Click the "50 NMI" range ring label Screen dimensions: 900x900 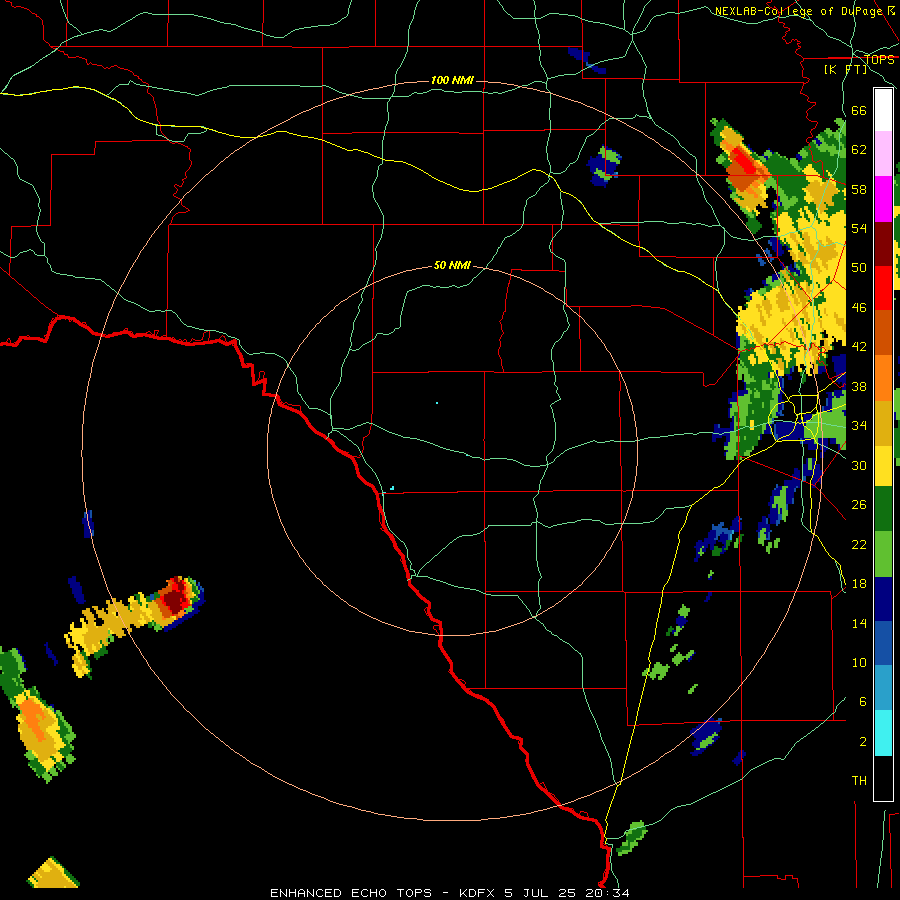[x=452, y=265]
